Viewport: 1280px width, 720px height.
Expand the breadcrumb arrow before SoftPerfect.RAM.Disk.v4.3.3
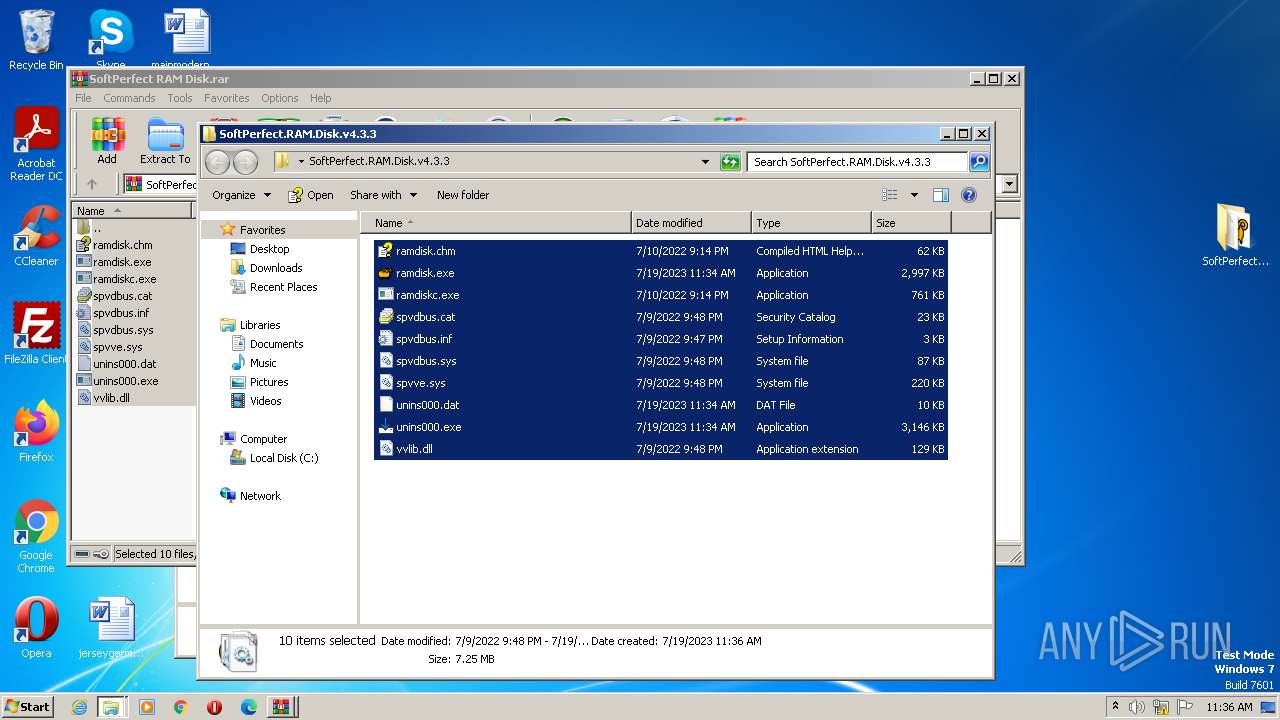(x=301, y=161)
